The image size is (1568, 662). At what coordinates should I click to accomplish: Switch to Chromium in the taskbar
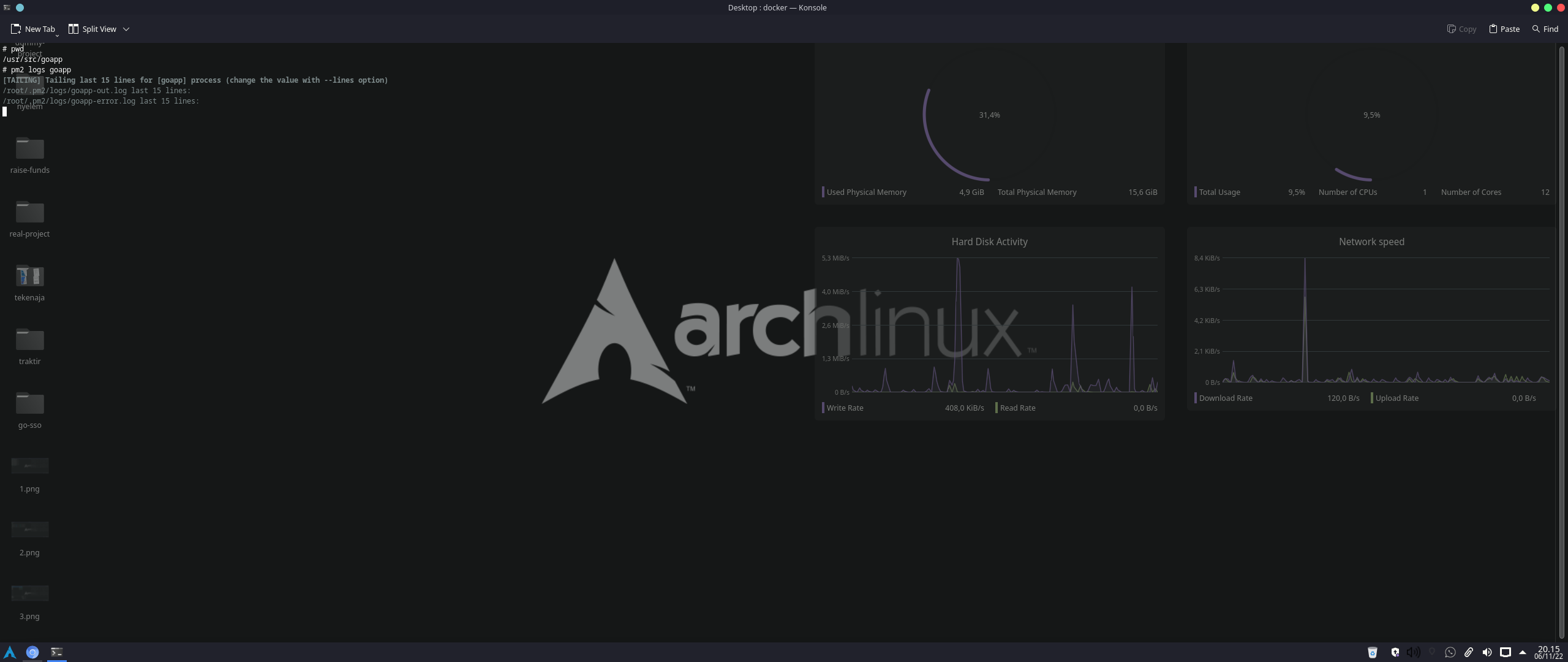(x=32, y=652)
